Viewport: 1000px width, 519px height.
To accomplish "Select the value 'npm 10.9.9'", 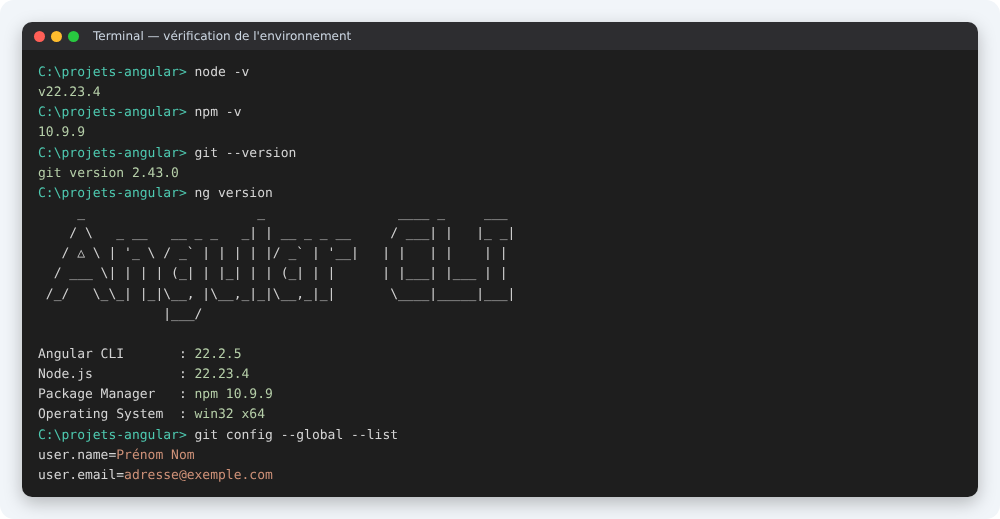I will pyautogui.click(x=233, y=394).
